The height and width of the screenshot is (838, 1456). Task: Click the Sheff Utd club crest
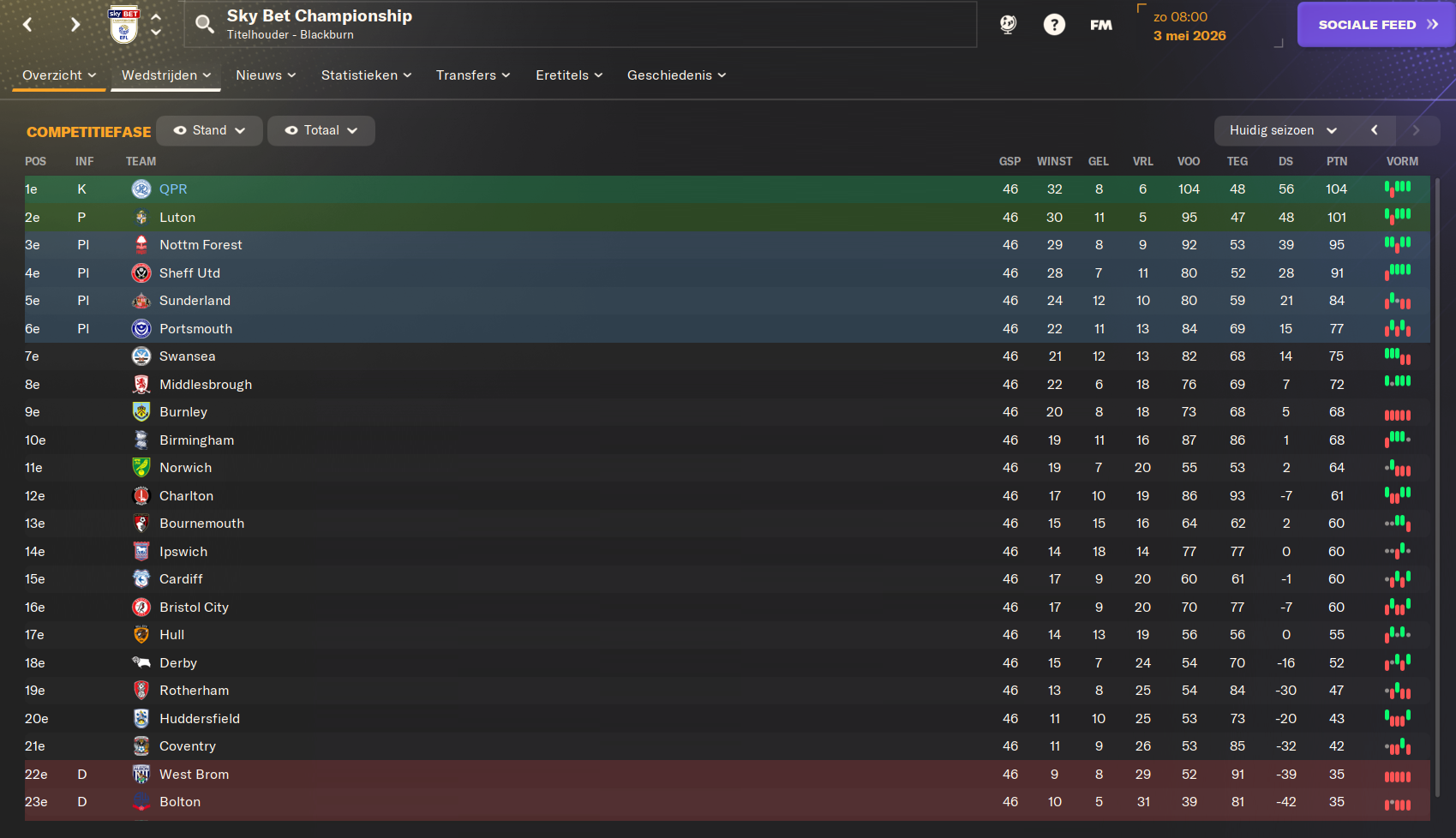tap(141, 273)
